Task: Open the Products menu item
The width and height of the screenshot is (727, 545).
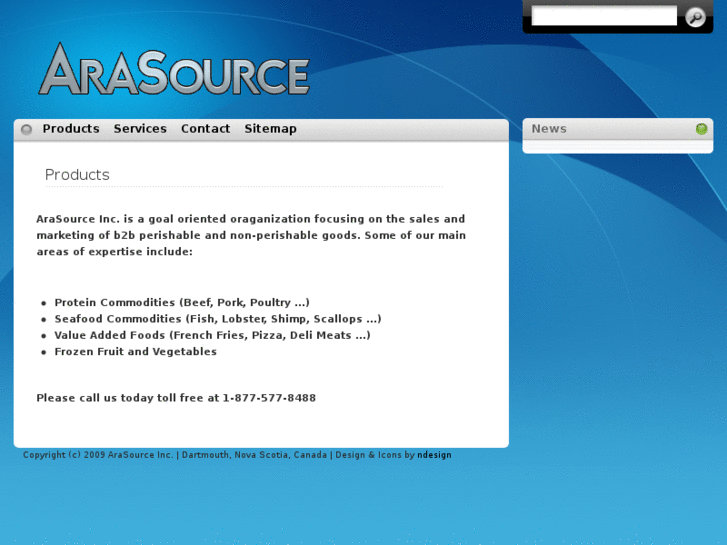Action: coord(71,128)
